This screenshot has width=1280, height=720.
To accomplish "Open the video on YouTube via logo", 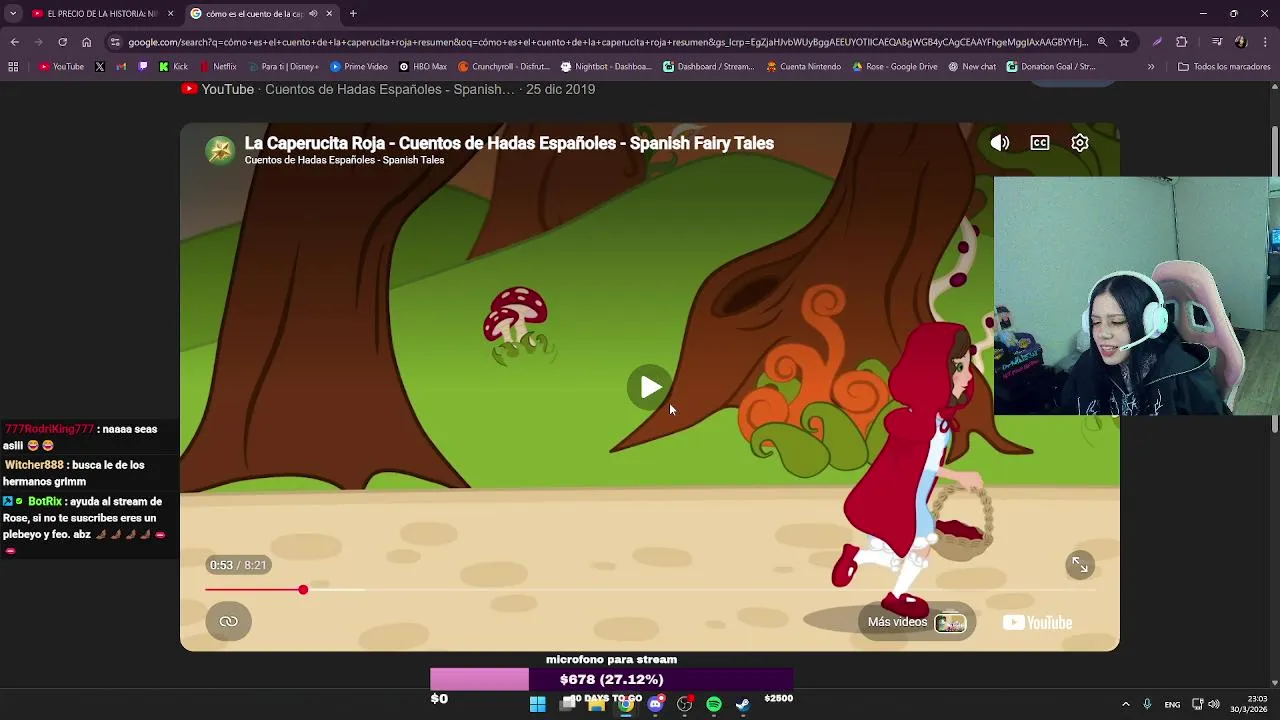I will click(1037, 622).
